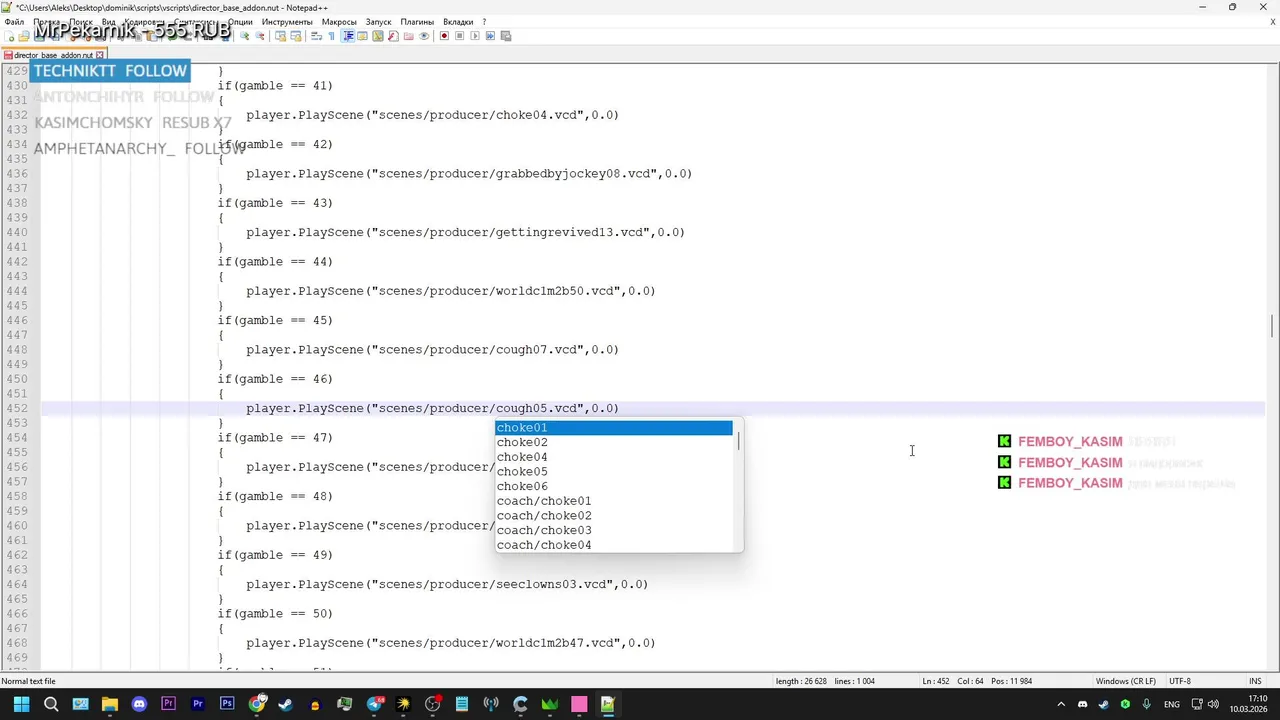Toggle synchronized vertical scrolling icon
The image size is (1280, 720).
point(281,36)
